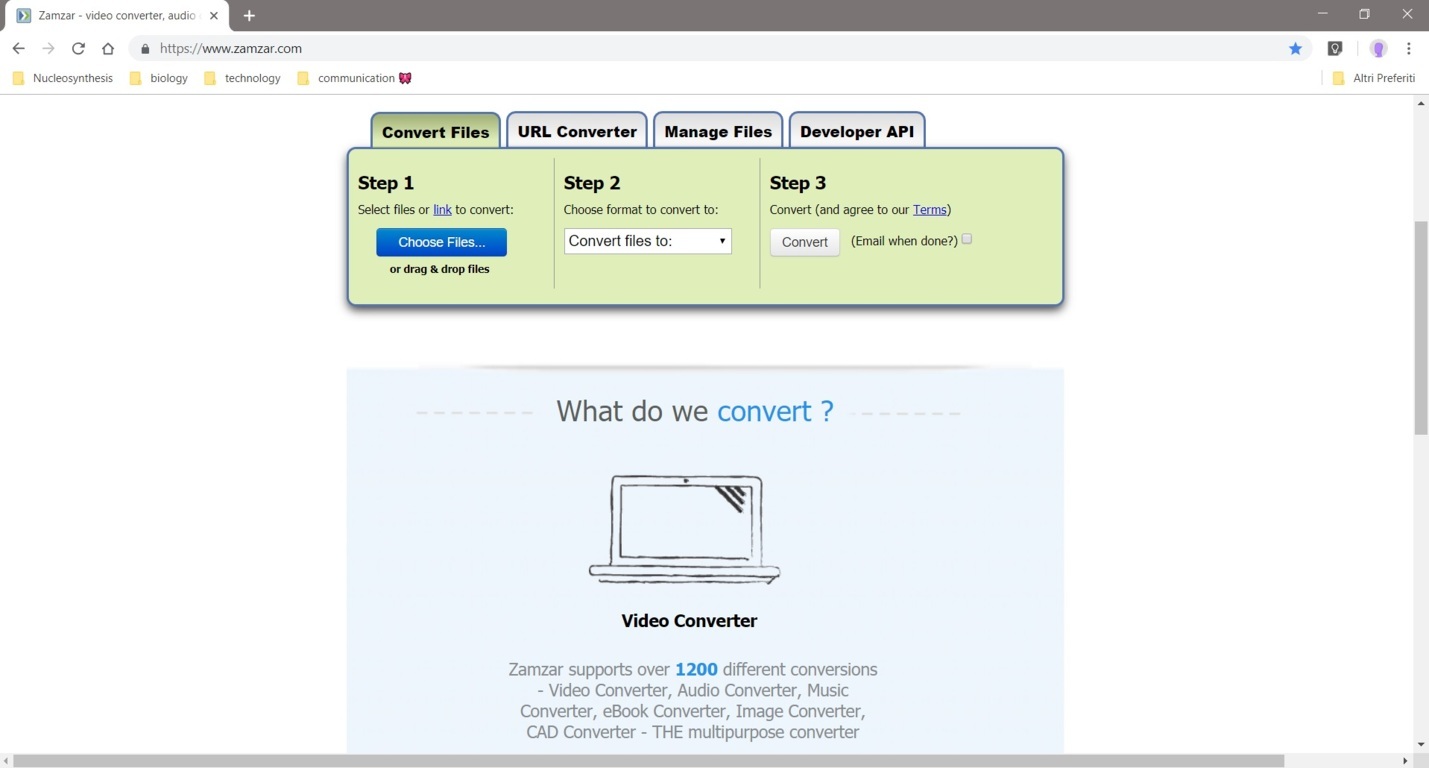Click the scroll left arrow
Viewport: 1429px width, 768px height.
point(6,761)
